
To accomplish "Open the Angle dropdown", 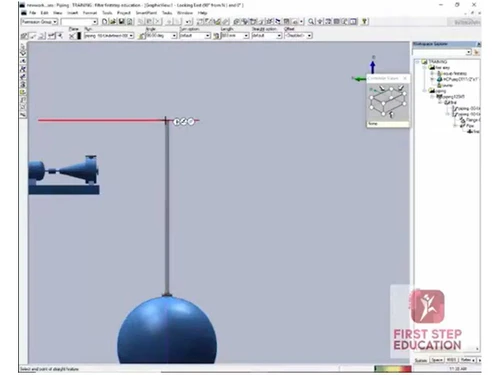I will point(161,35).
